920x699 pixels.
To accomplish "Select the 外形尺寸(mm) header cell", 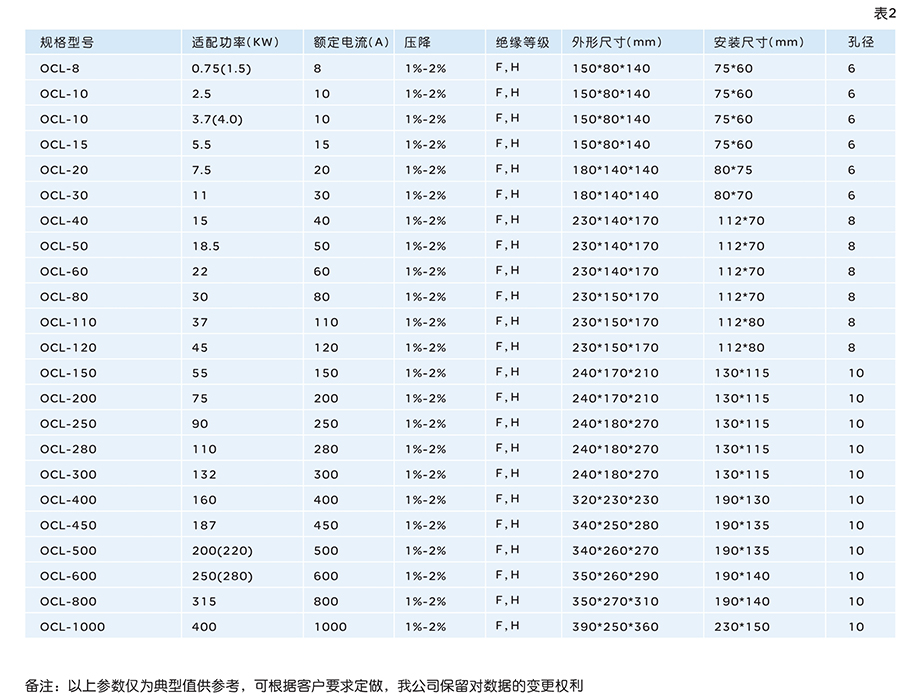I will tap(617, 43).
